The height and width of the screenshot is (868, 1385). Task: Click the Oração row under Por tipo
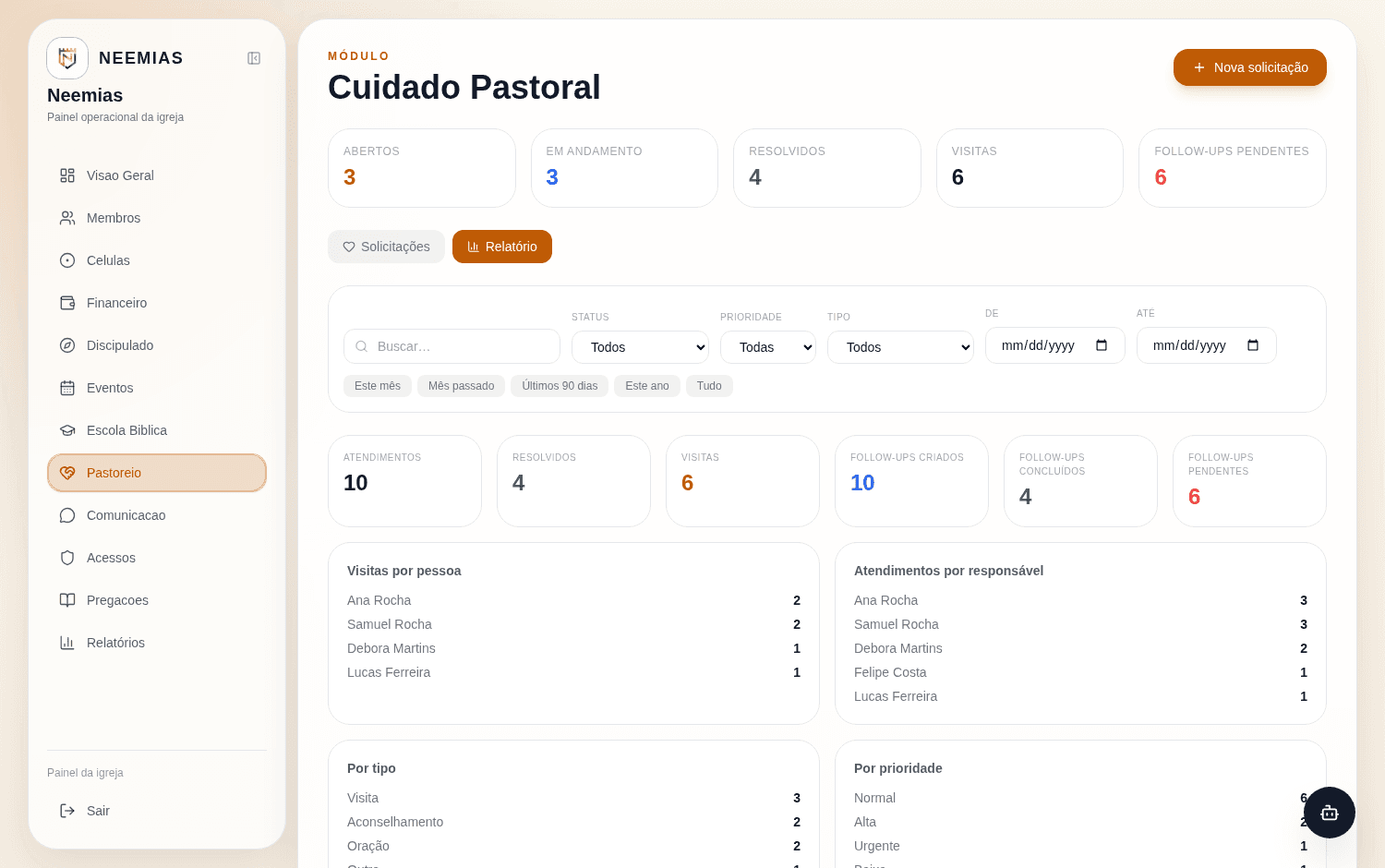pyautogui.click(x=573, y=846)
